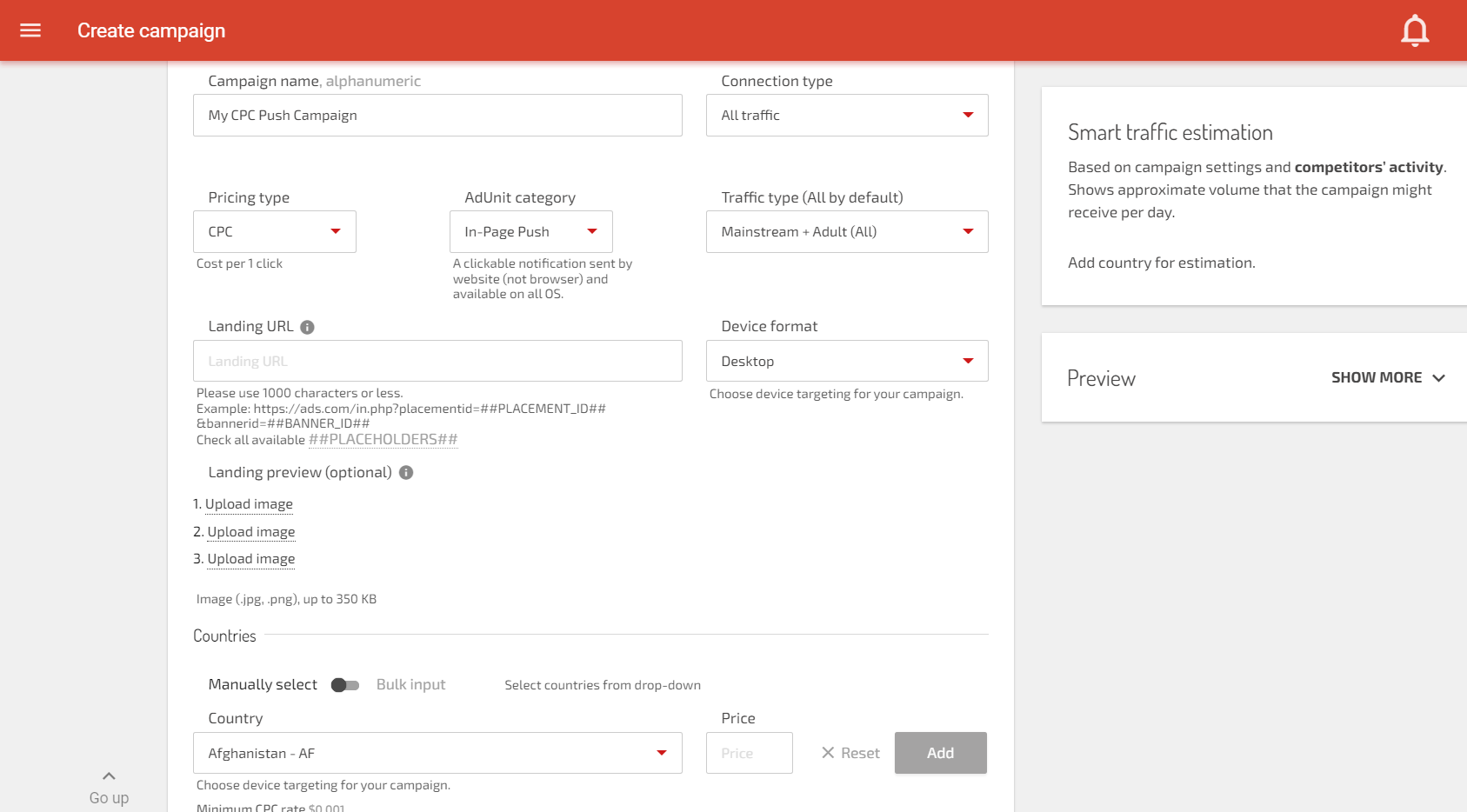Viewport: 1467px width, 812px height.
Task: Click the Landing preview info icon
Action: tap(406, 473)
